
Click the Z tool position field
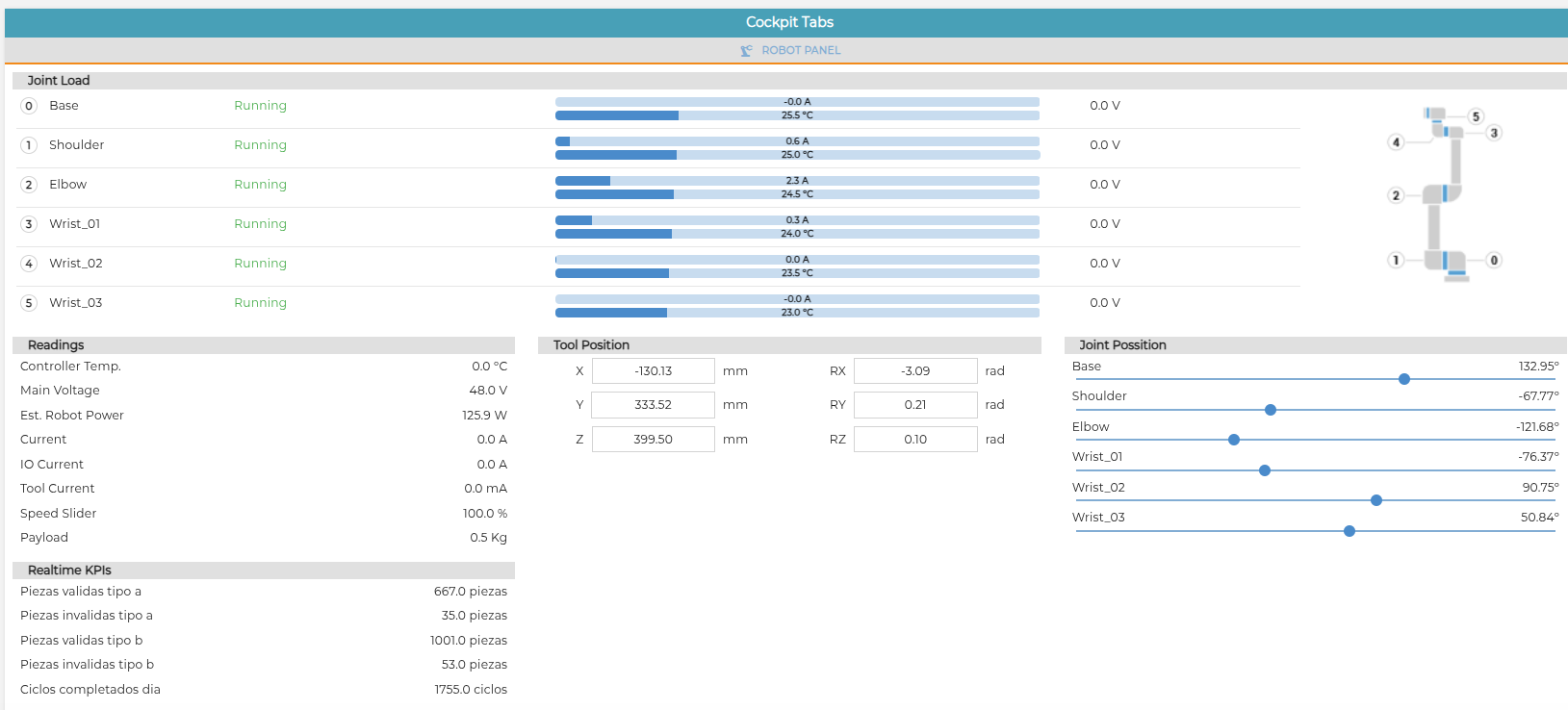point(654,440)
